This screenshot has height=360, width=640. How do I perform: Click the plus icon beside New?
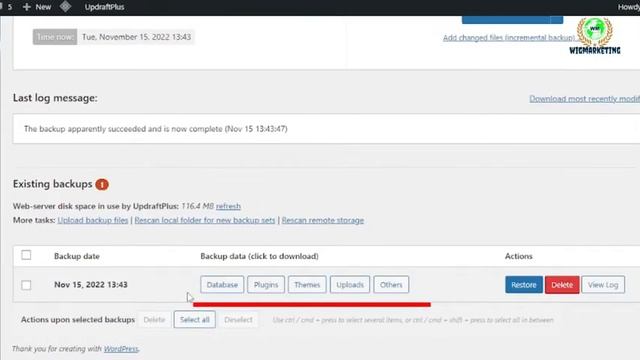click(27, 7)
